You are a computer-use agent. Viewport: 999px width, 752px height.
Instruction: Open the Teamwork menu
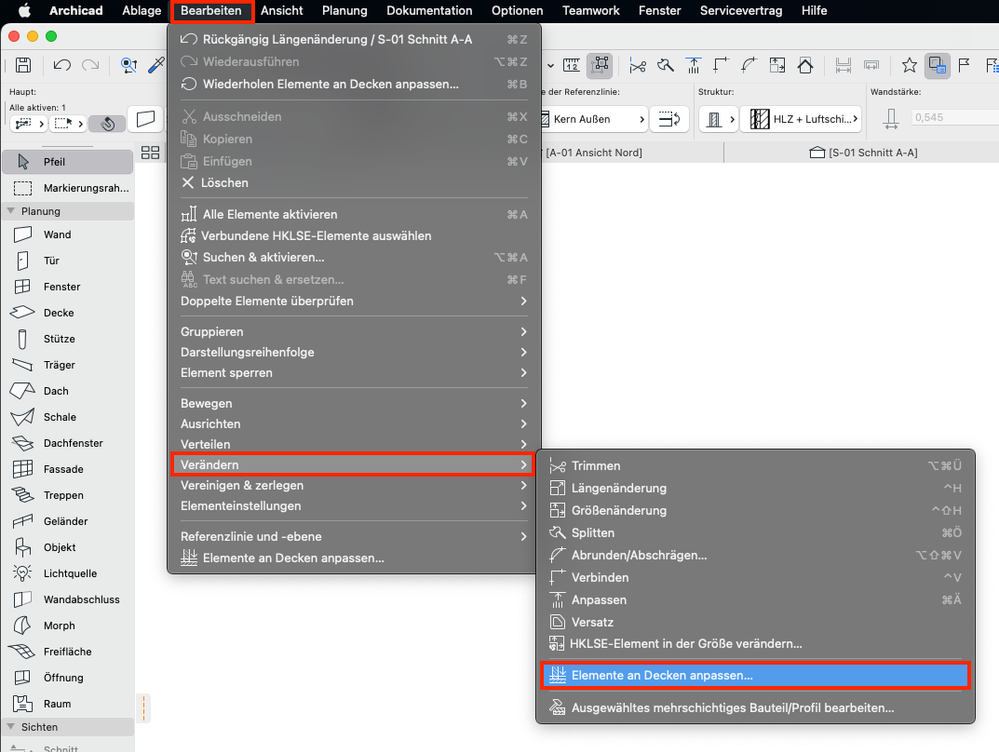591,11
